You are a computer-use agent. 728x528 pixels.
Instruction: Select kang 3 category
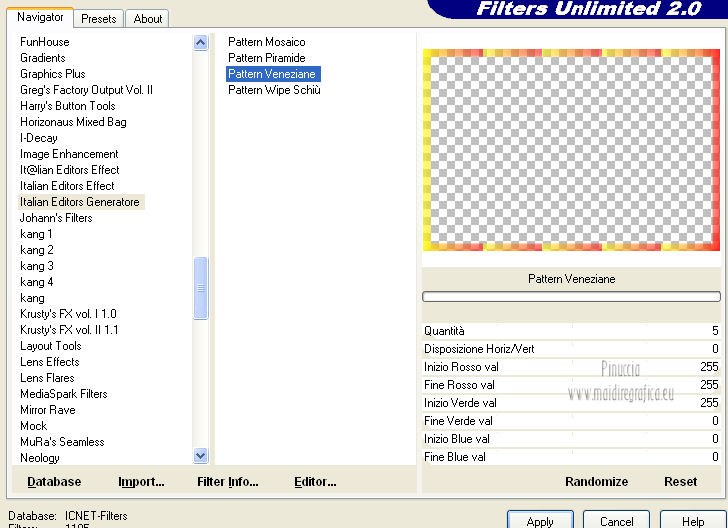pyautogui.click(x=37, y=266)
